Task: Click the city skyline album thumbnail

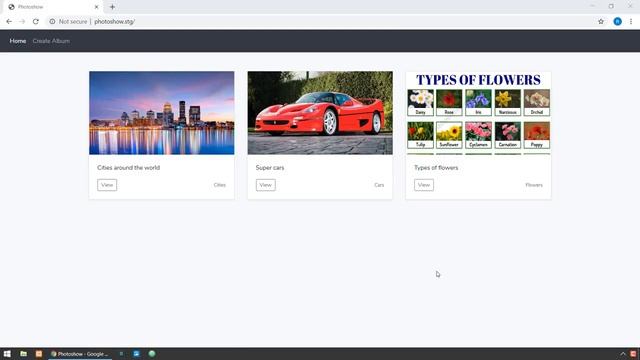Action: tap(162, 113)
